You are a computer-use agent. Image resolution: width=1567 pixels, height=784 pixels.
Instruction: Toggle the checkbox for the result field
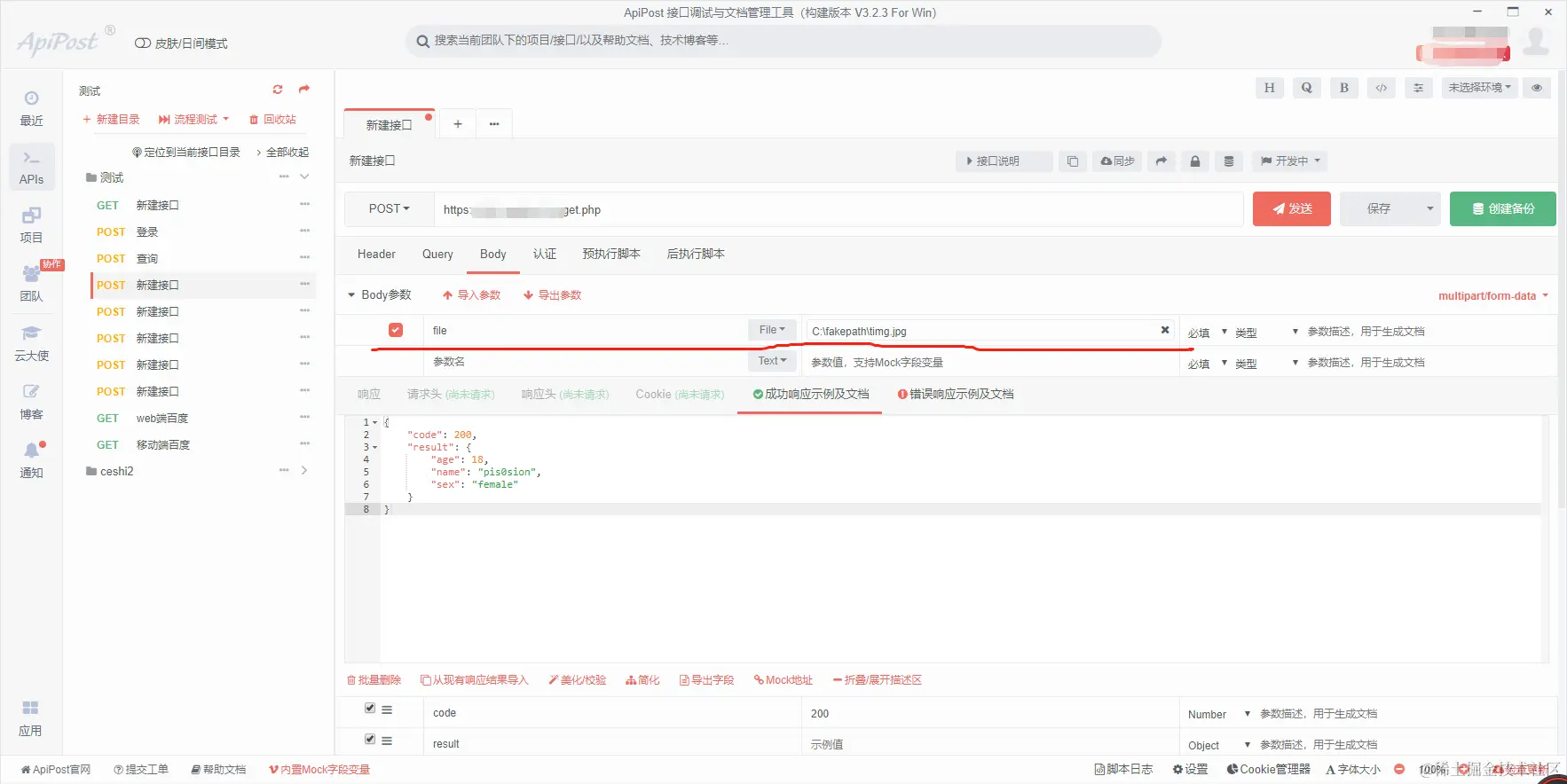point(370,740)
